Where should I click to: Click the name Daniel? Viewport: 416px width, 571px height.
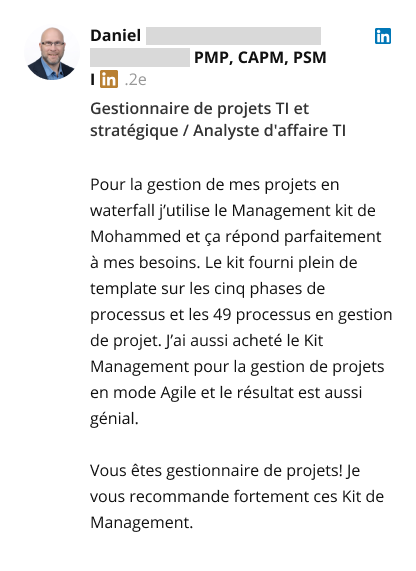[x=115, y=36]
